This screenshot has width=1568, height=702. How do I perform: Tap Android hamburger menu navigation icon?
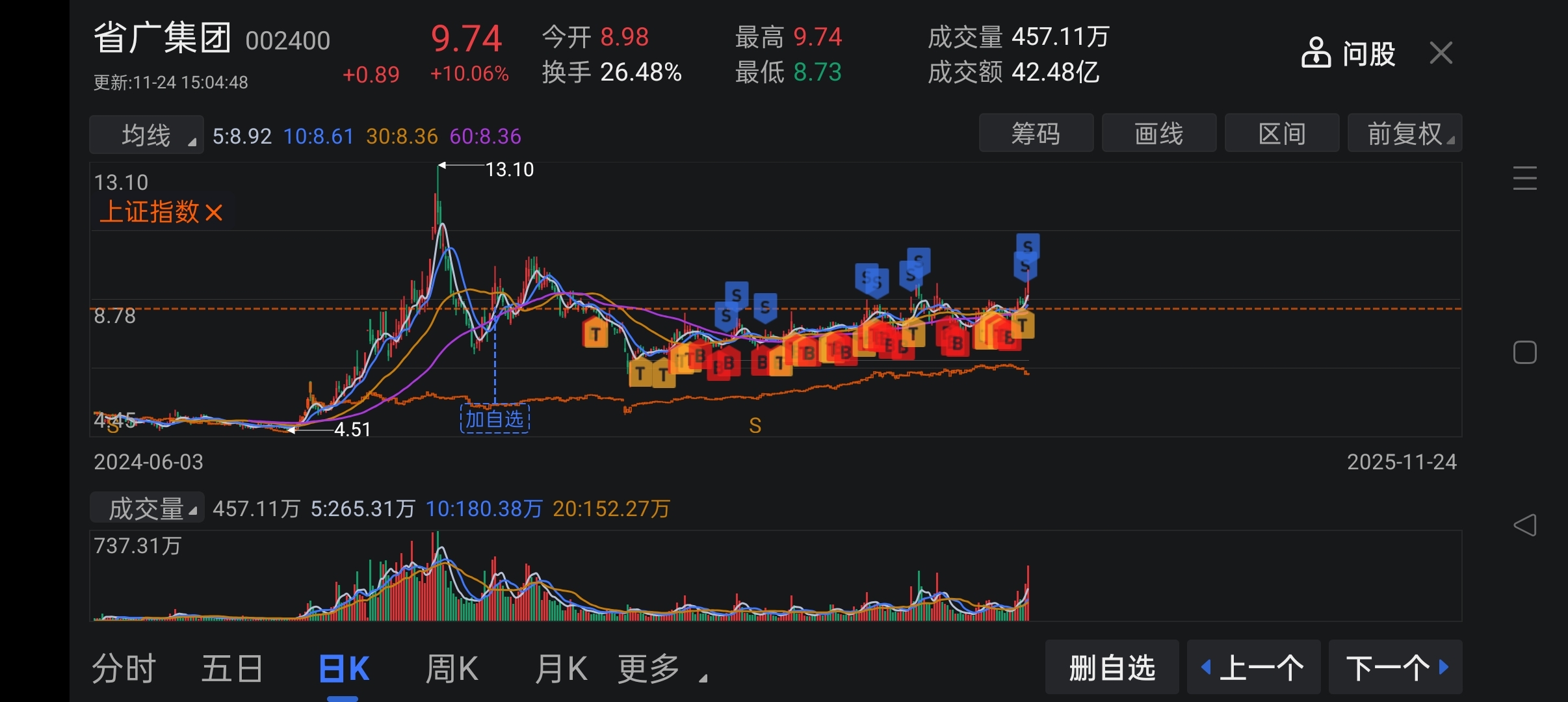coord(1524,178)
